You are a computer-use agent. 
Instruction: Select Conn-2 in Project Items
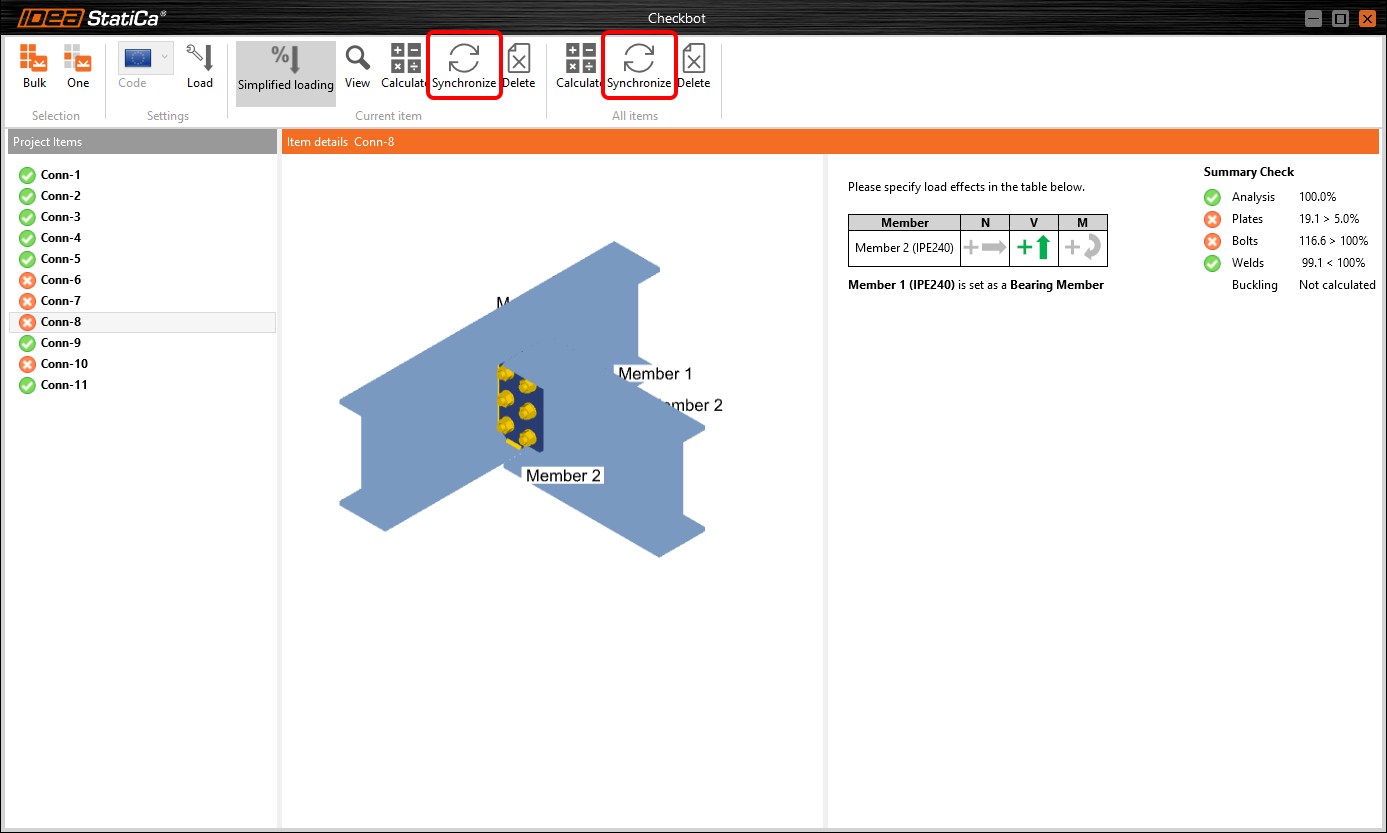142,196
